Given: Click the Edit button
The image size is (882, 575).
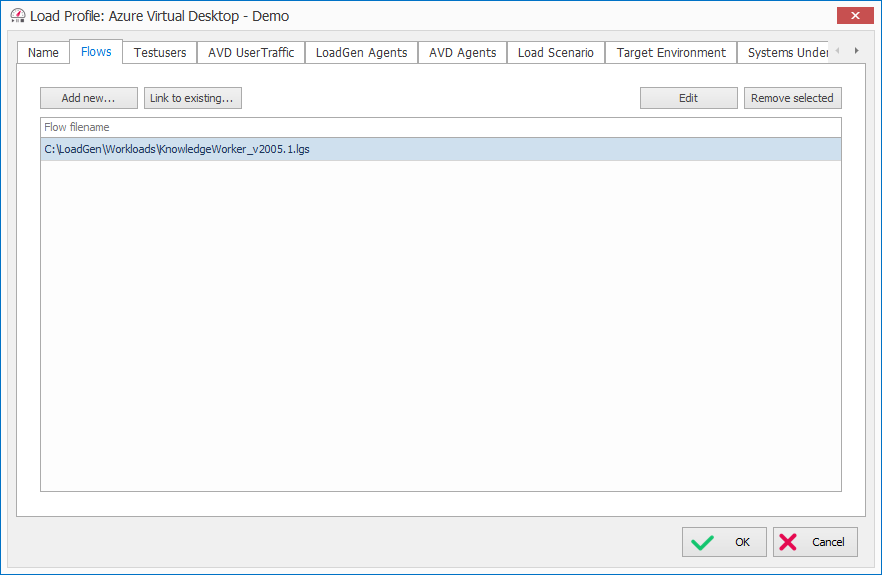Looking at the screenshot, I should pyautogui.click(x=688, y=98).
